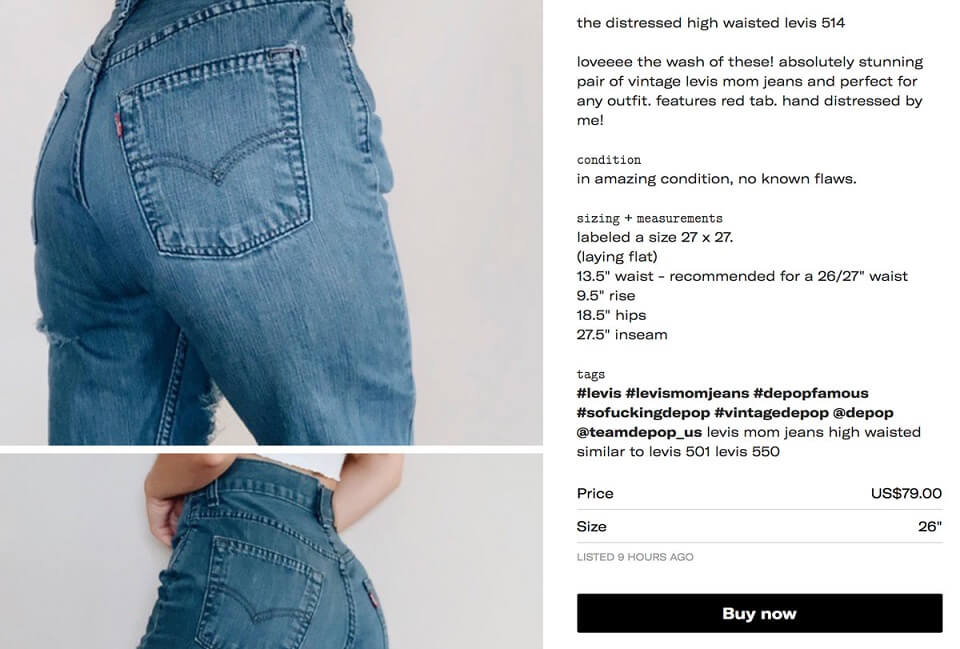Image resolution: width=960 pixels, height=649 pixels.
Task: Click the Buy now button
Action: tap(759, 613)
